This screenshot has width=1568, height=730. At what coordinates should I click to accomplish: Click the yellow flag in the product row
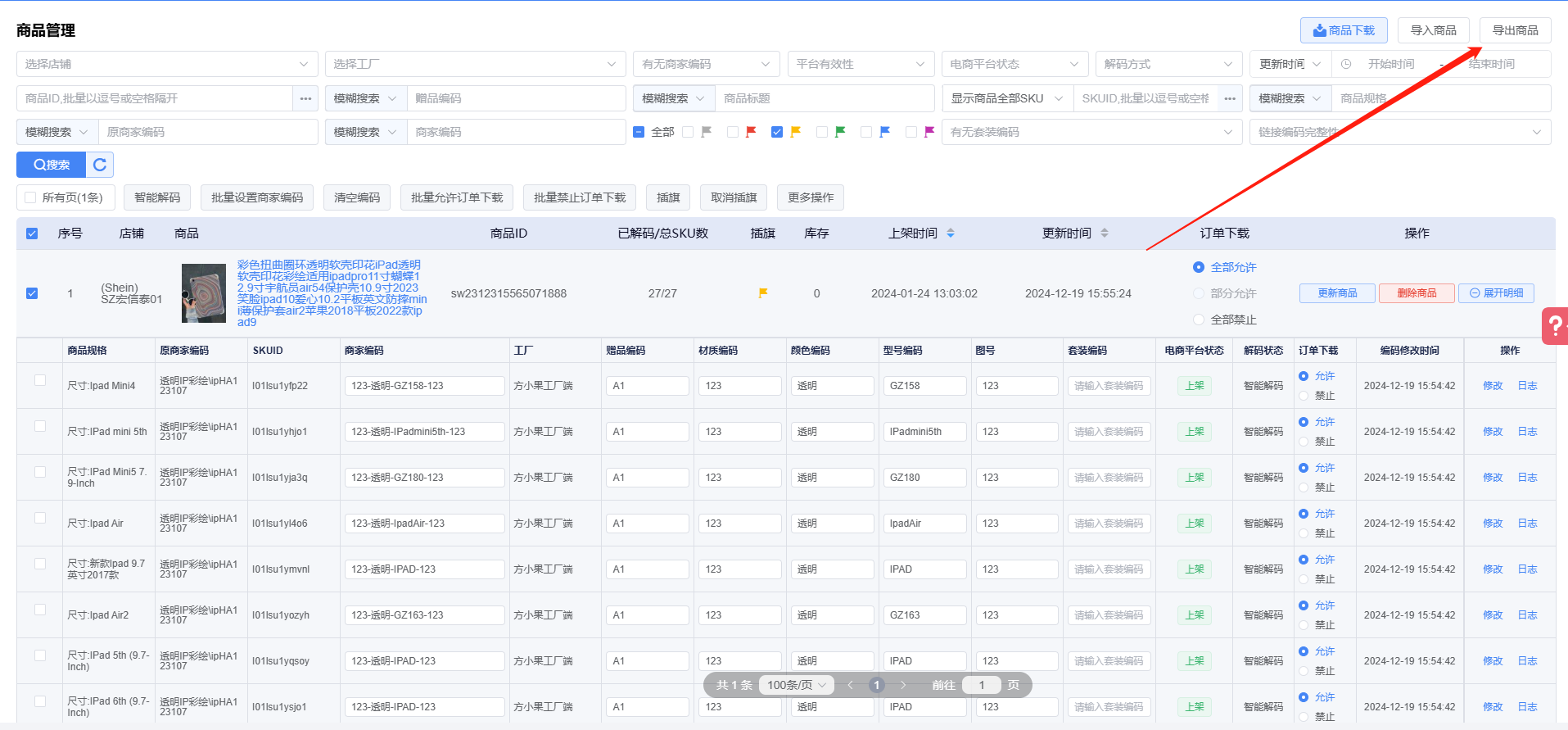pyautogui.click(x=763, y=293)
